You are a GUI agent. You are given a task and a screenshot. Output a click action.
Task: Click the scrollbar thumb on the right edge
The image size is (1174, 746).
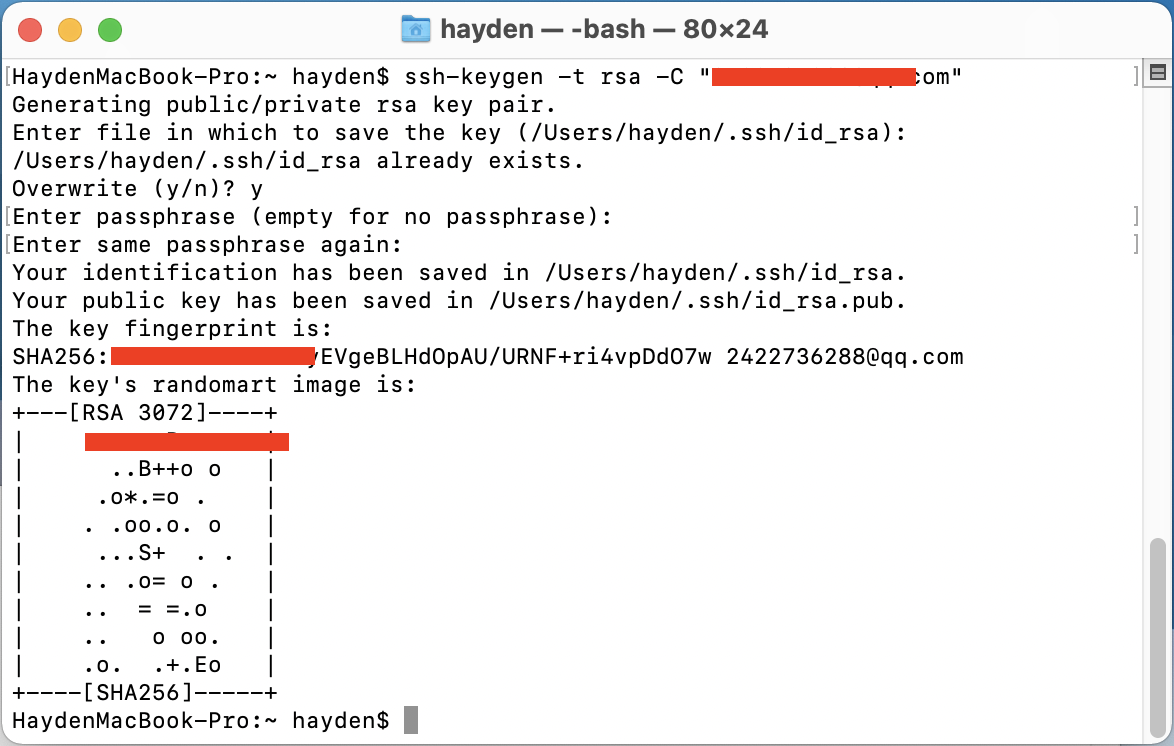click(x=1158, y=637)
